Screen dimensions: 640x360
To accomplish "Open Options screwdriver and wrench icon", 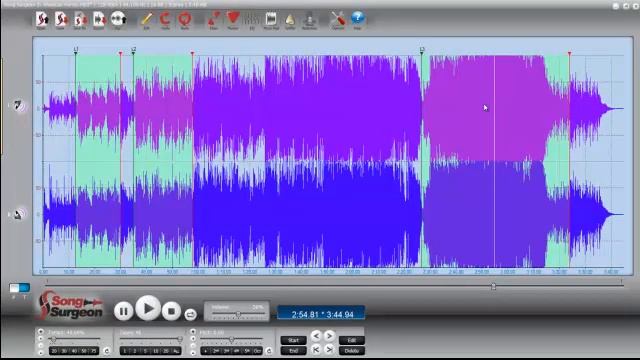I will point(338,19).
